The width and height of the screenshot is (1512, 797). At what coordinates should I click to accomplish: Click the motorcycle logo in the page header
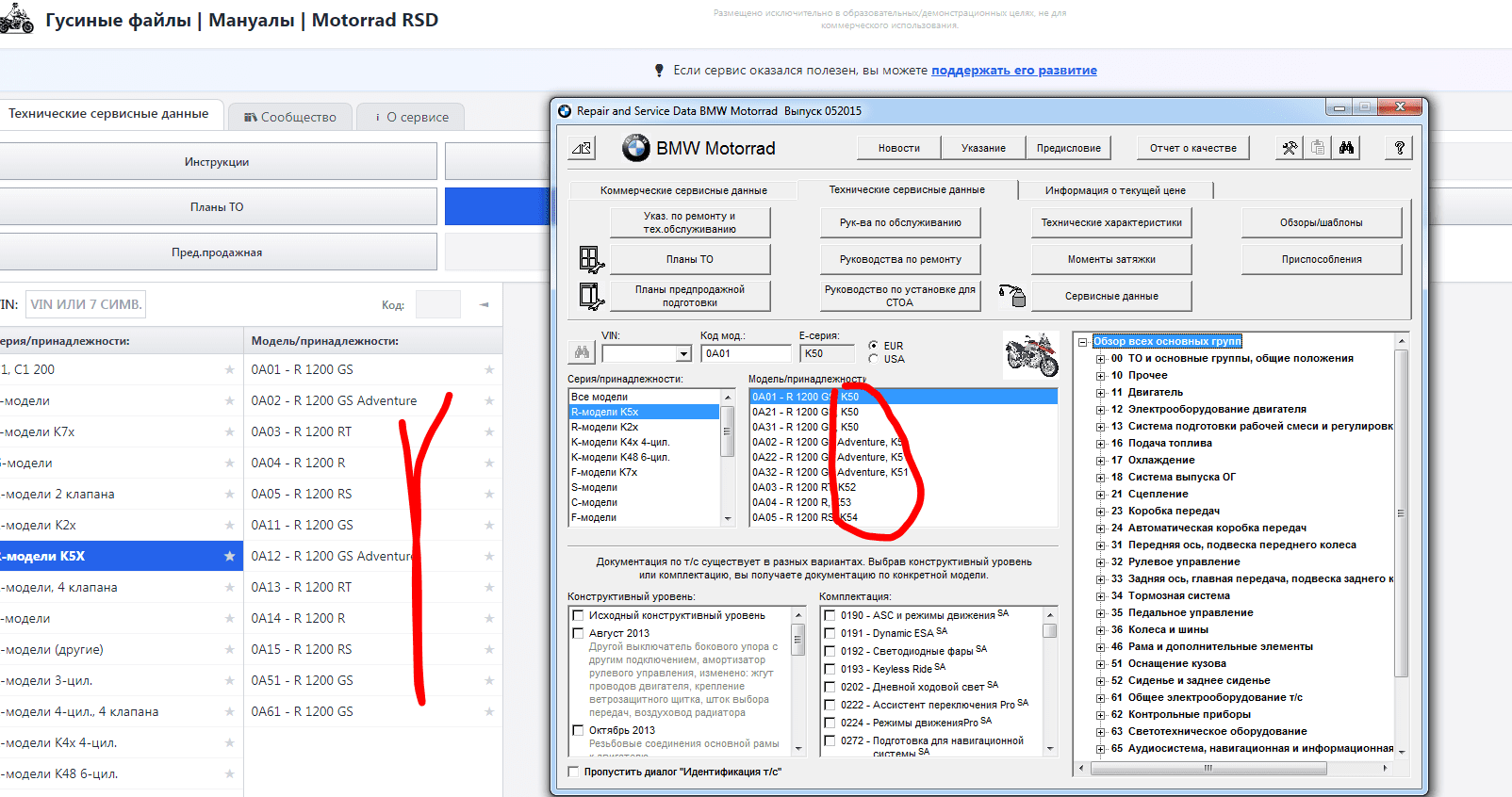click(17, 20)
